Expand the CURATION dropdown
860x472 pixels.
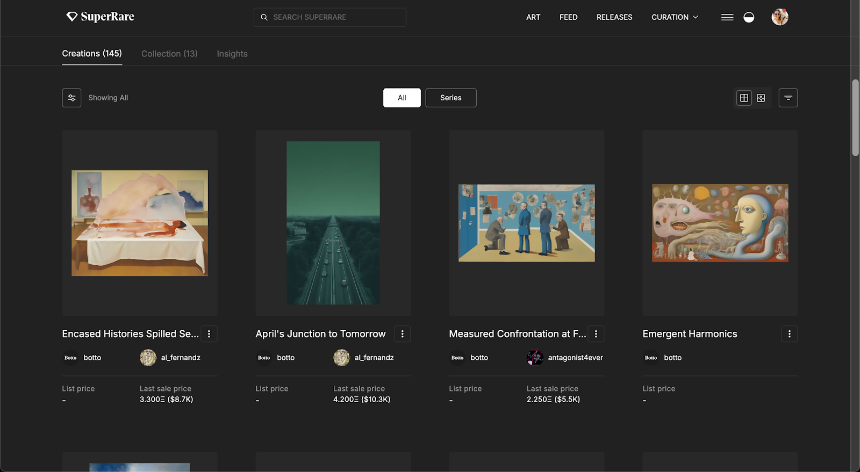[675, 17]
